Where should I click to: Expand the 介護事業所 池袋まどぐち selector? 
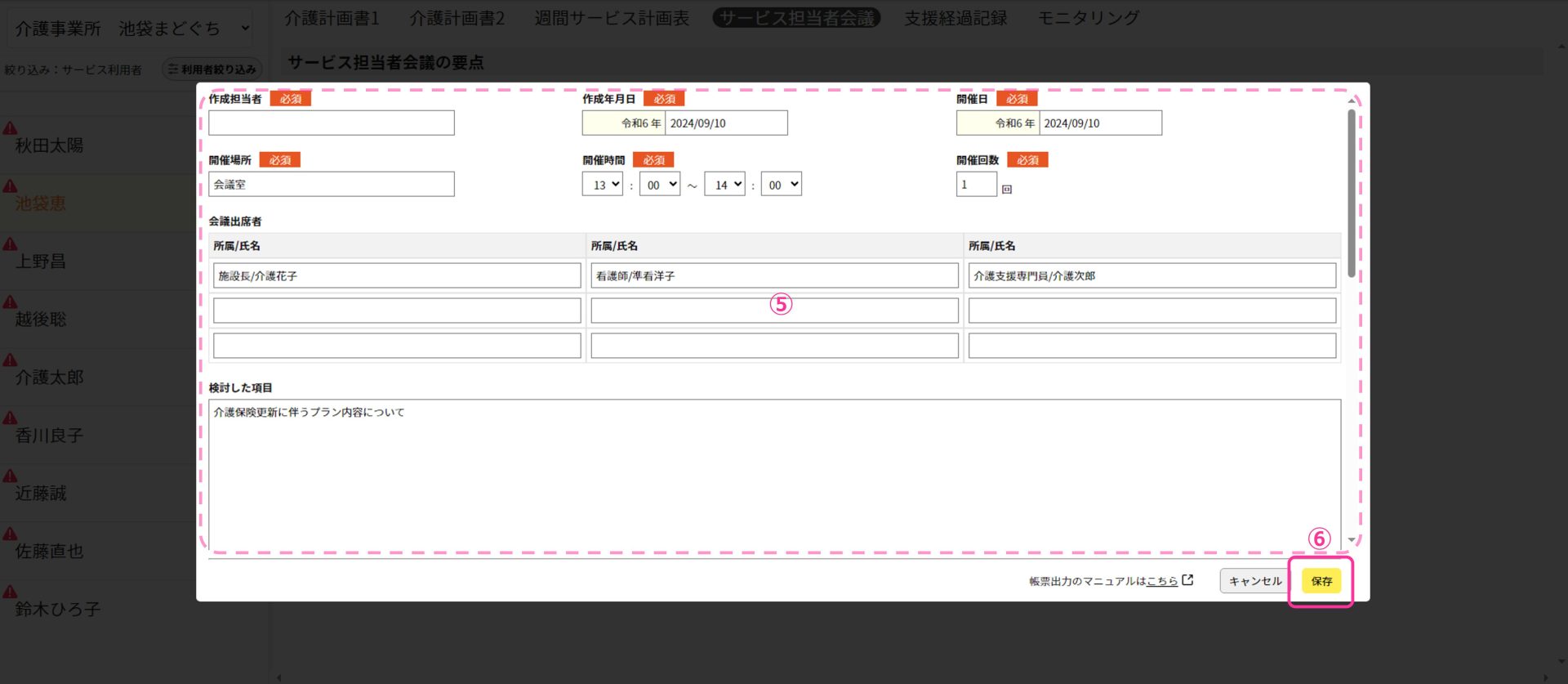point(130,29)
